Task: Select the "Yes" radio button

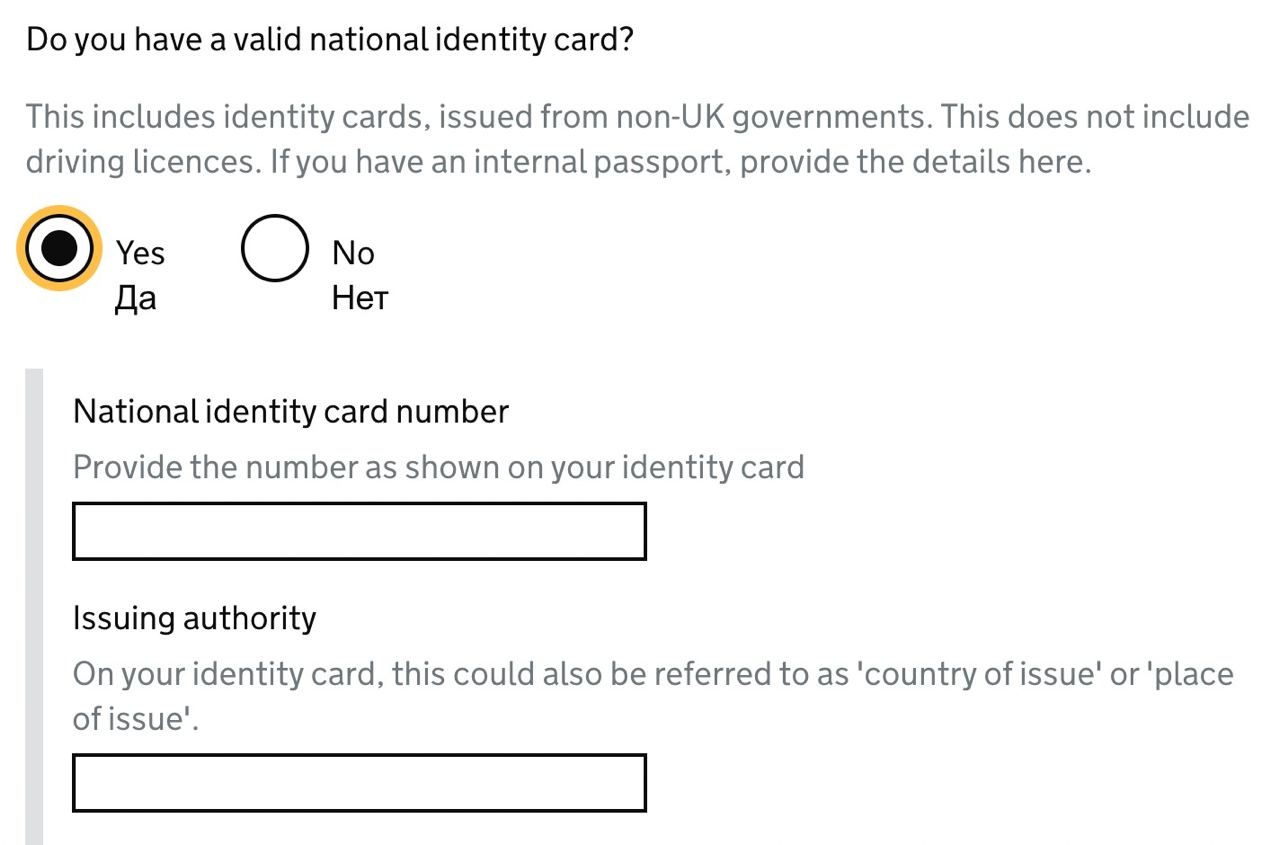Action: pyautogui.click(x=60, y=249)
